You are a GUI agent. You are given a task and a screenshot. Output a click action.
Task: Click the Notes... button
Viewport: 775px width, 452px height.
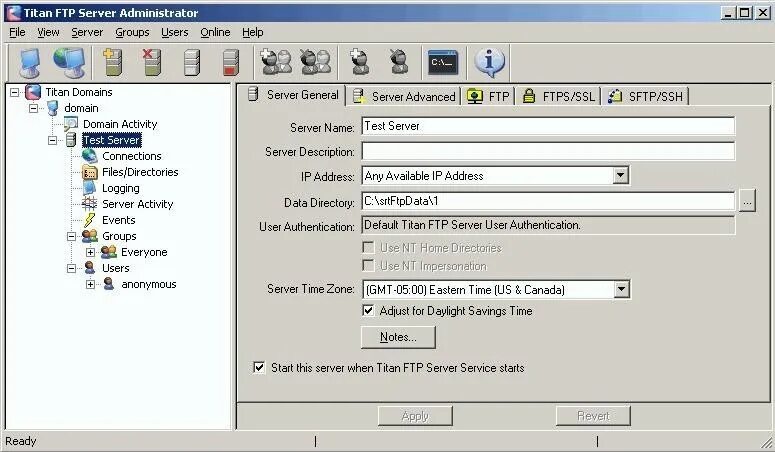point(398,337)
